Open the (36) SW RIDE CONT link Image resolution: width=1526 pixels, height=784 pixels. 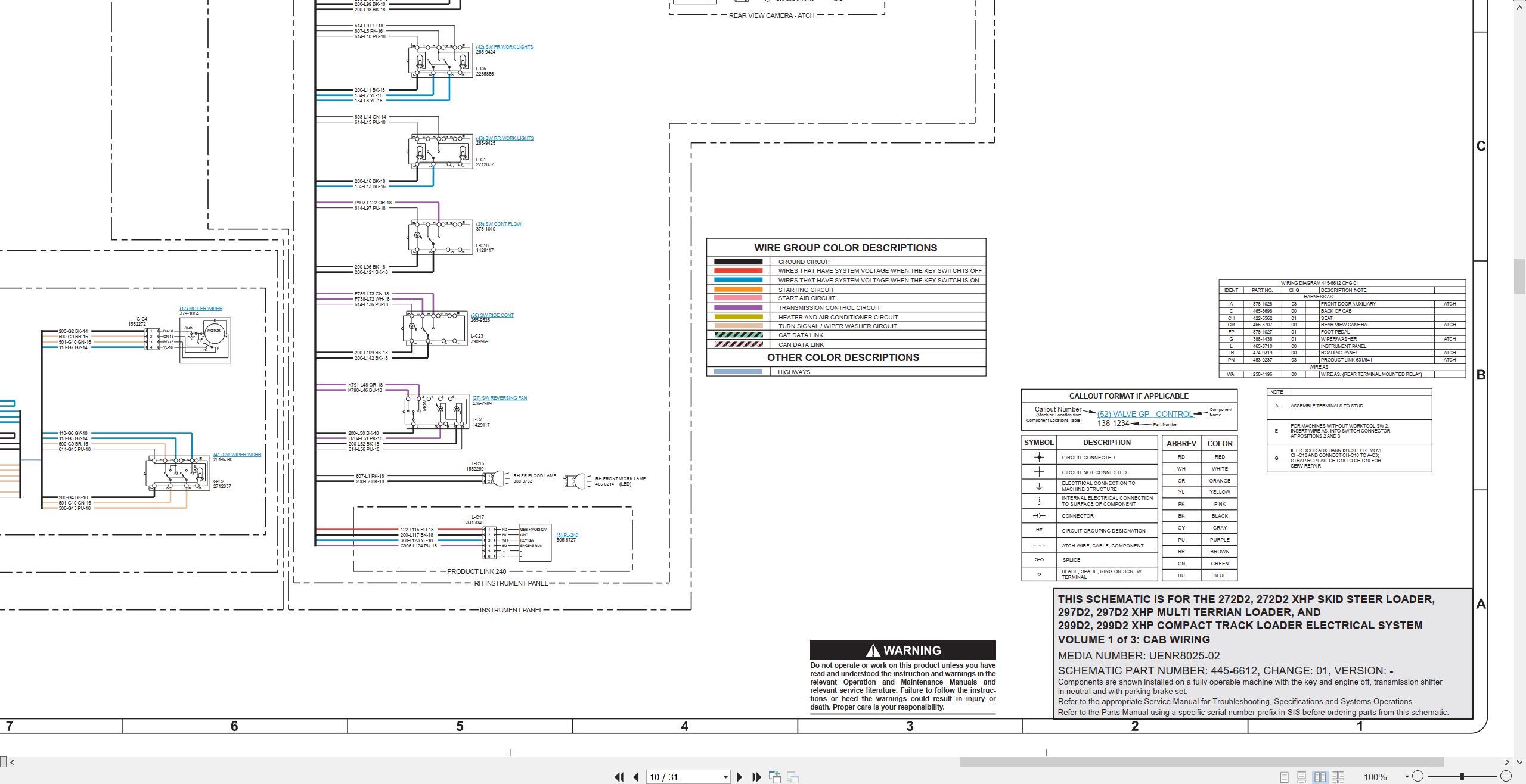coord(492,315)
